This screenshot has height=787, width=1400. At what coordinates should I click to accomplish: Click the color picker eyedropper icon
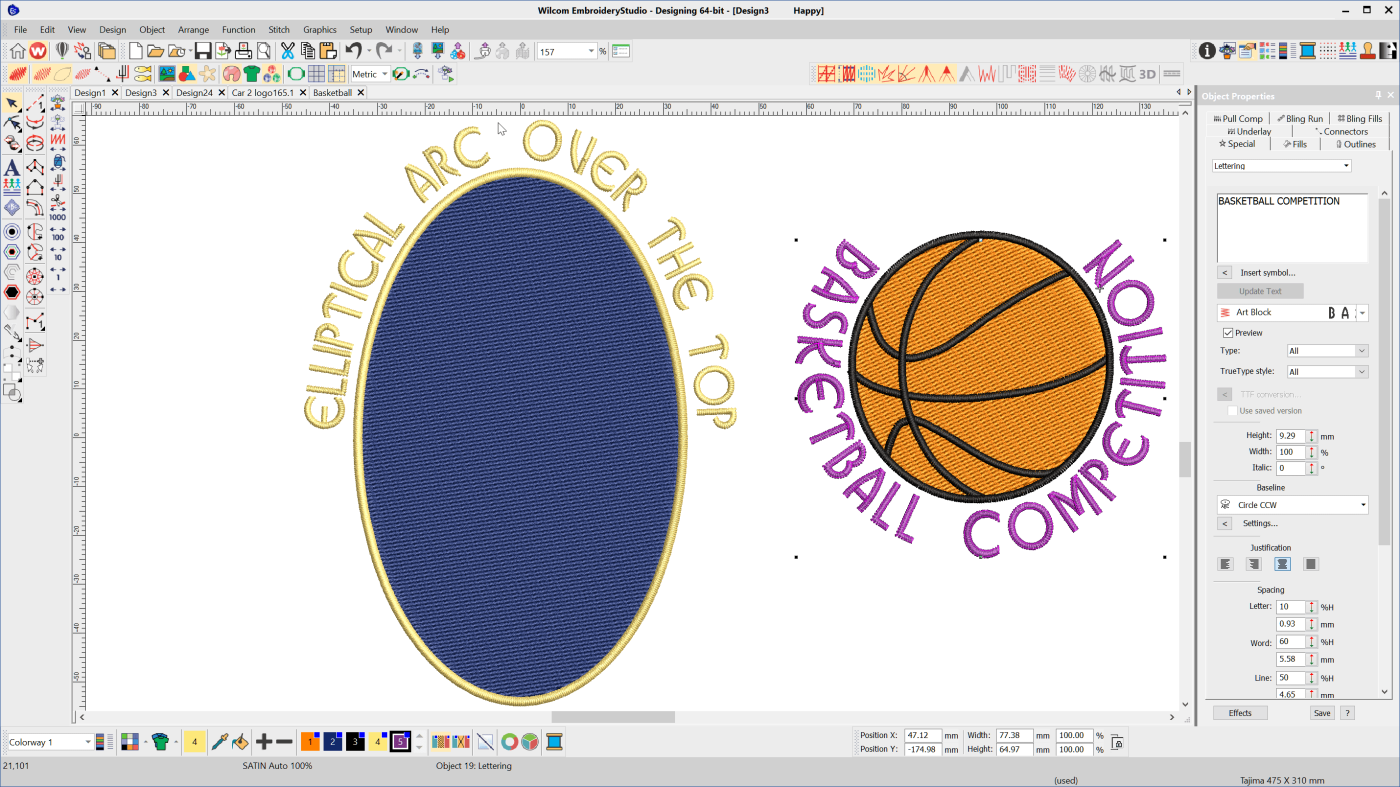coord(218,742)
